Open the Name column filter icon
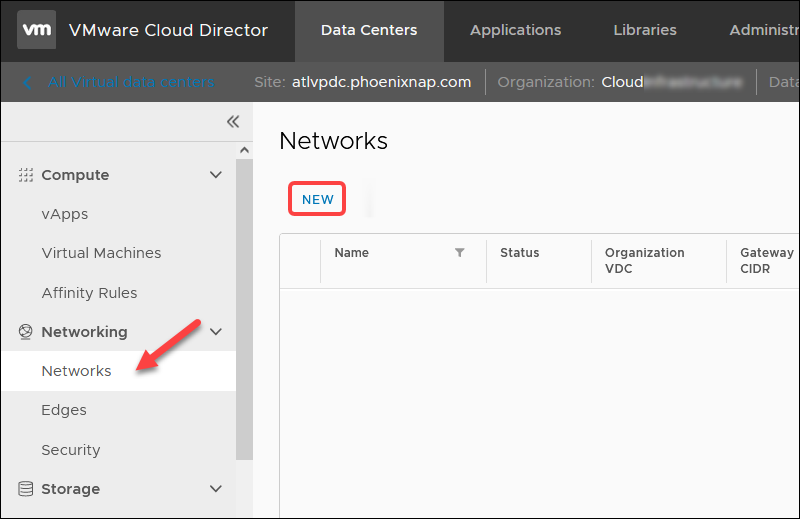 (460, 253)
